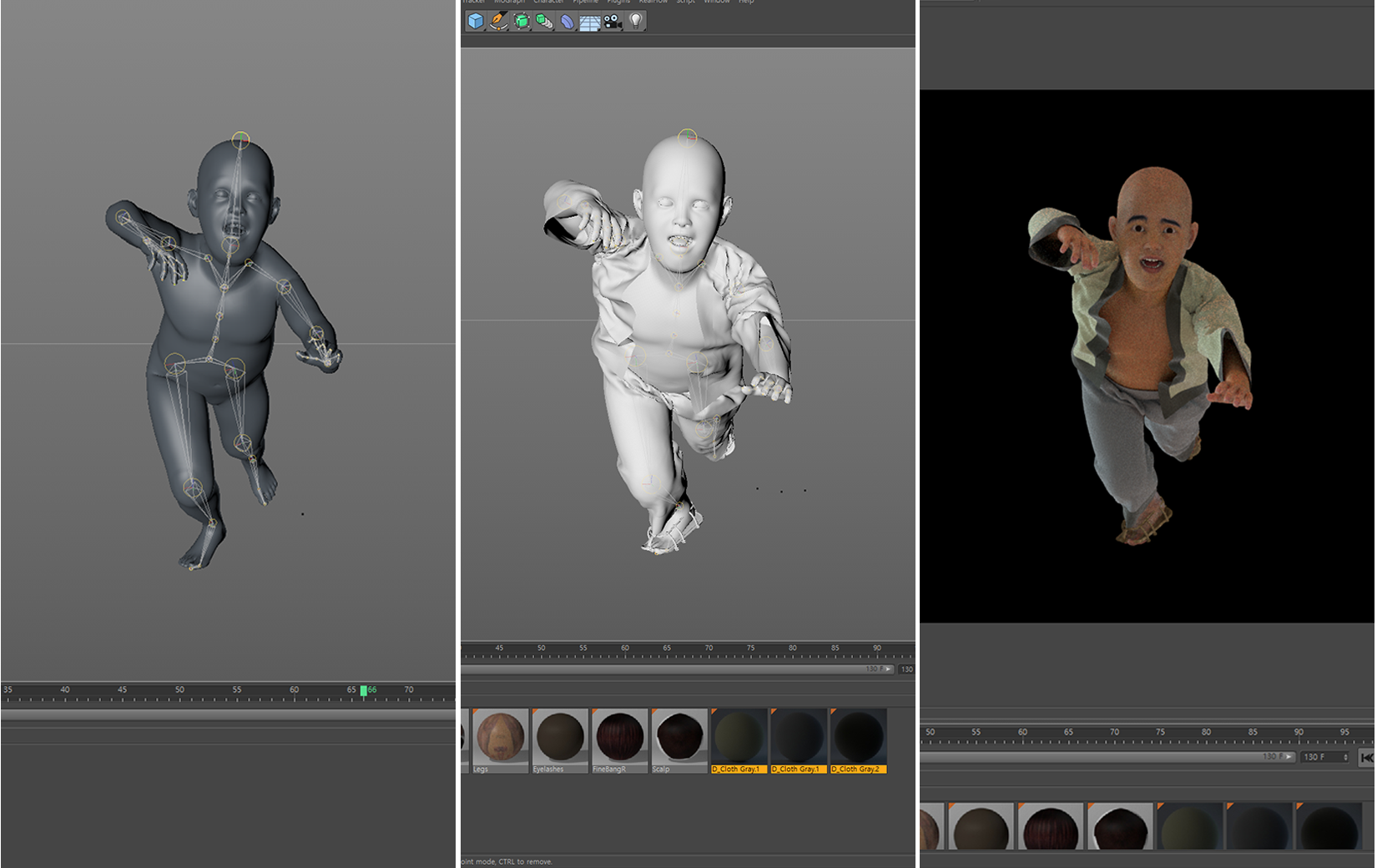This screenshot has width=1377, height=868.
Task: Select the Eyelashes material thumbnail
Action: click(560, 737)
